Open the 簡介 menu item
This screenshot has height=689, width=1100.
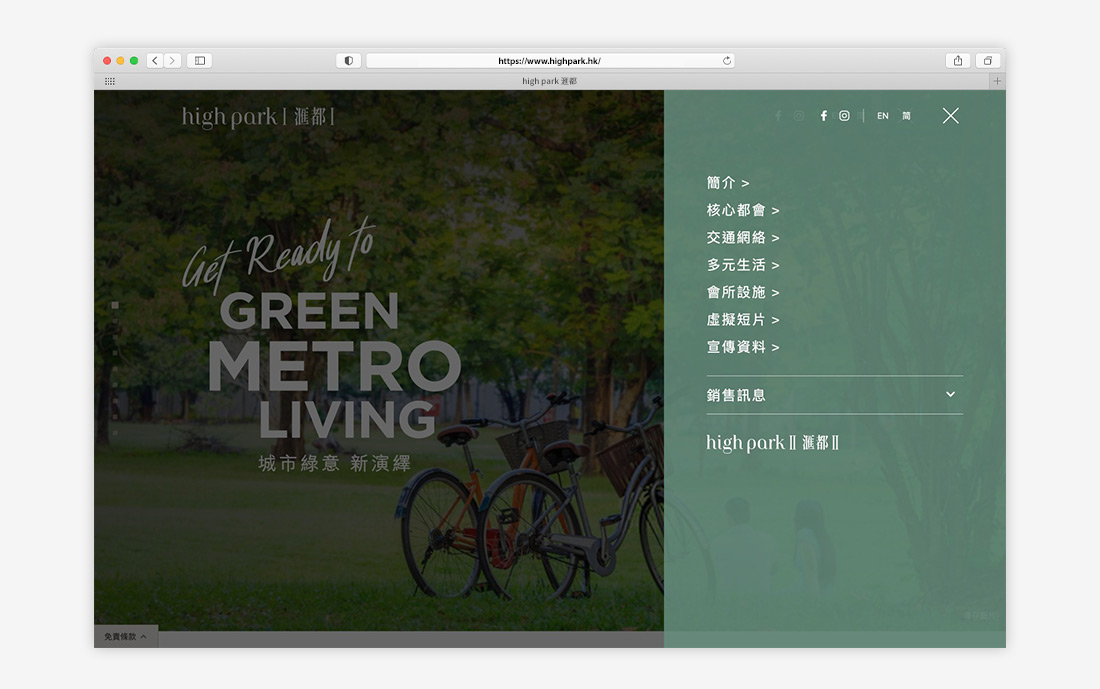[x=727, y=183]
